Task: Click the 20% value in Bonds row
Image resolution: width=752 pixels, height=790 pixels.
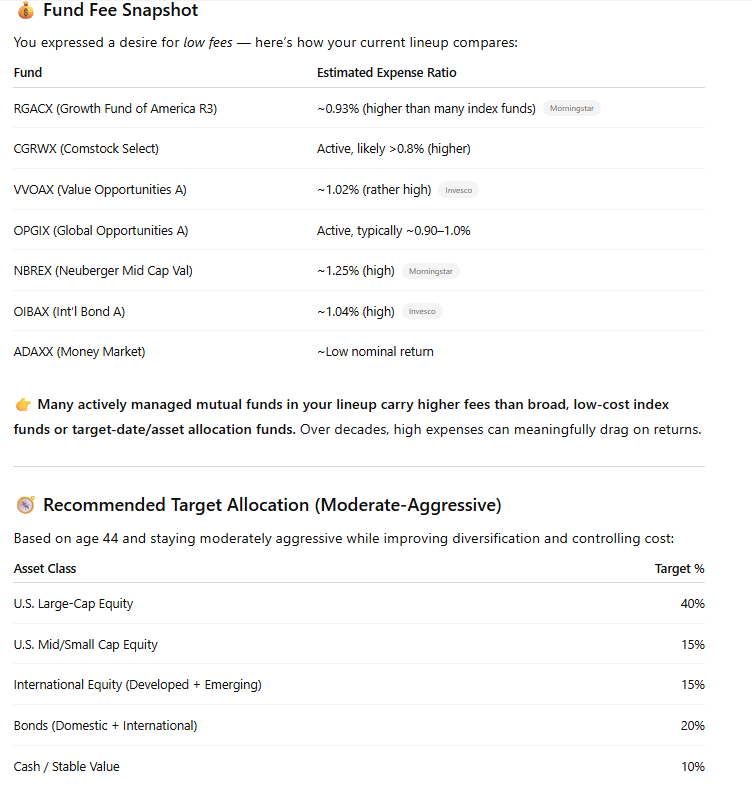Action: (x=692, y=726)
